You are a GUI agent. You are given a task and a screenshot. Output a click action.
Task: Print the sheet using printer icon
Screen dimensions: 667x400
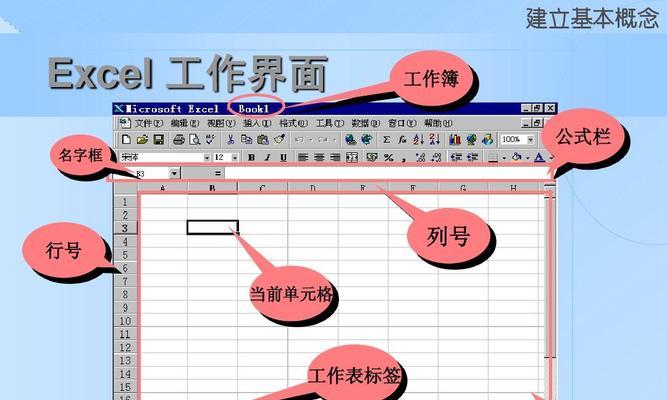[179, 139]
